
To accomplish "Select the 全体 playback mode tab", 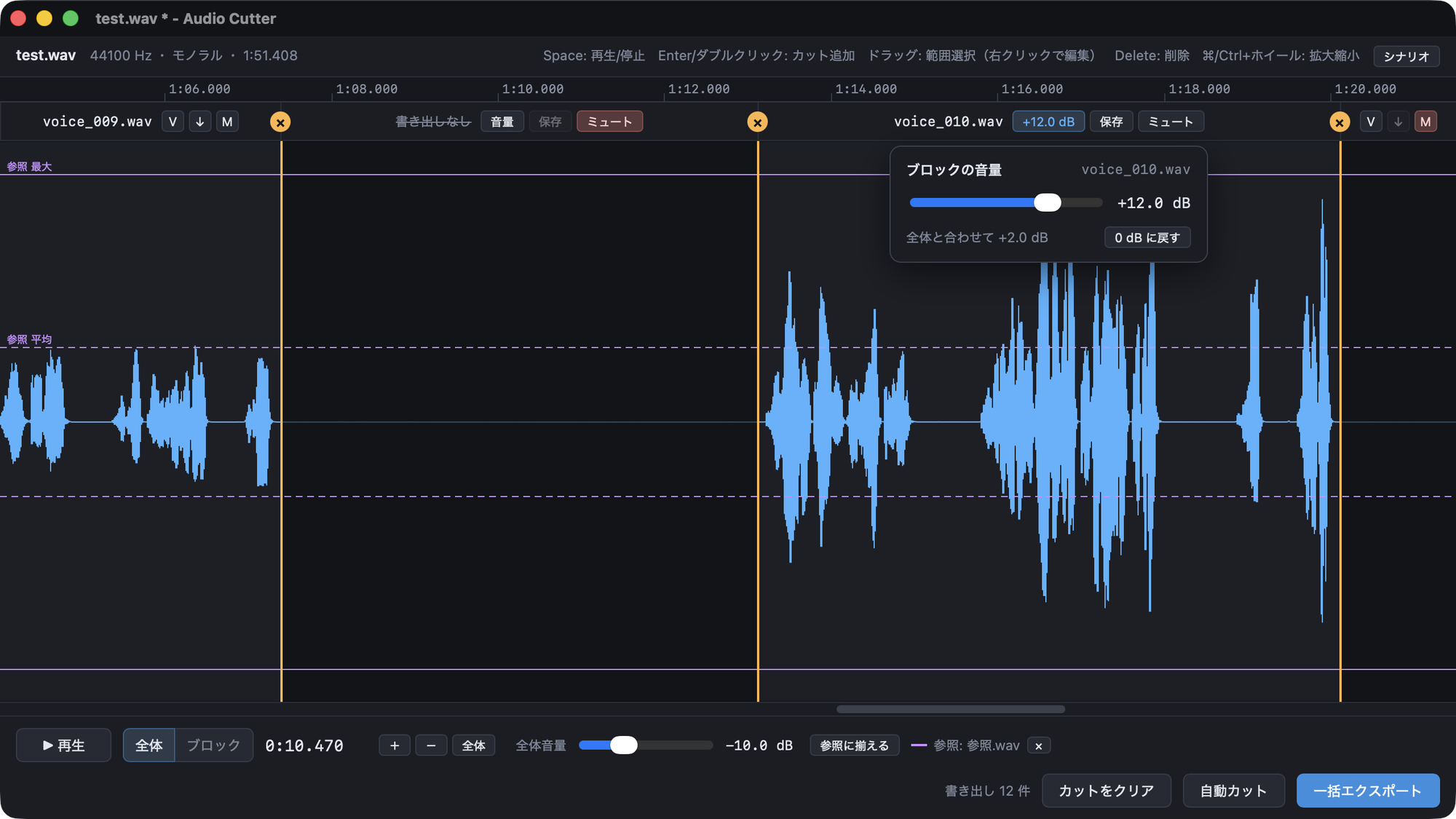I will click(x=149, y=745).
